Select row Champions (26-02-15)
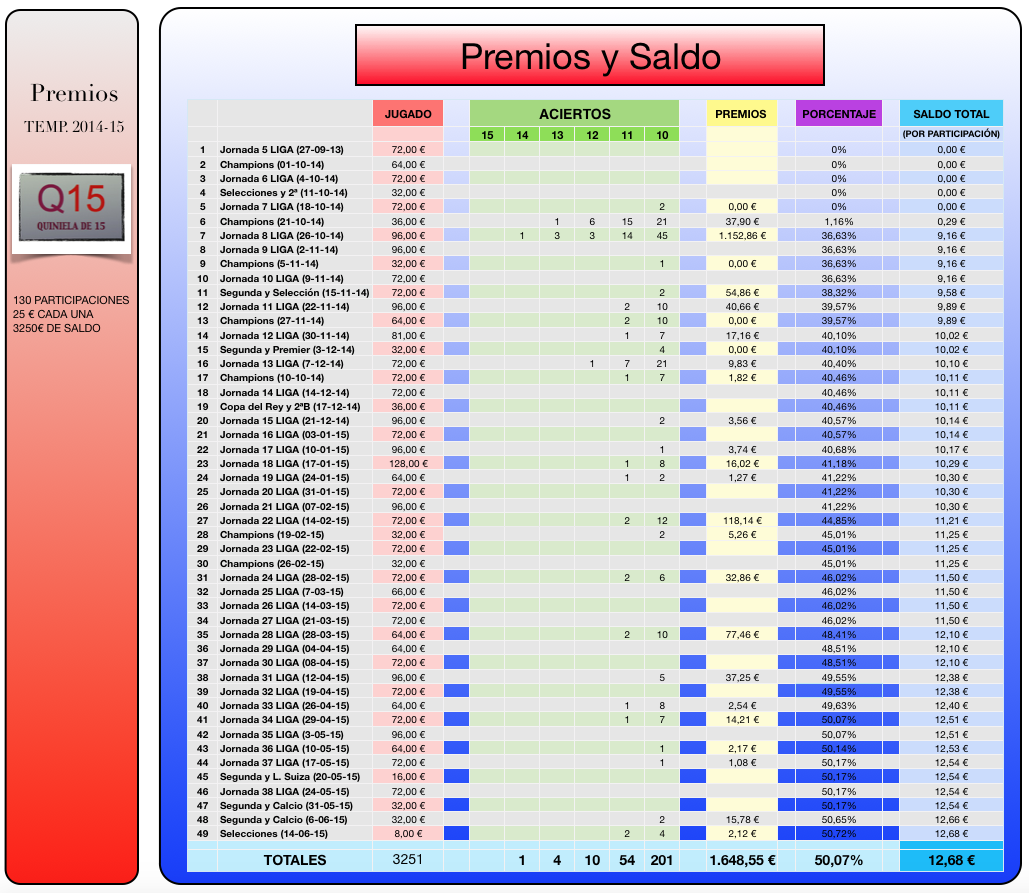The image size is (1029, 893). click(x=595, y=564)
